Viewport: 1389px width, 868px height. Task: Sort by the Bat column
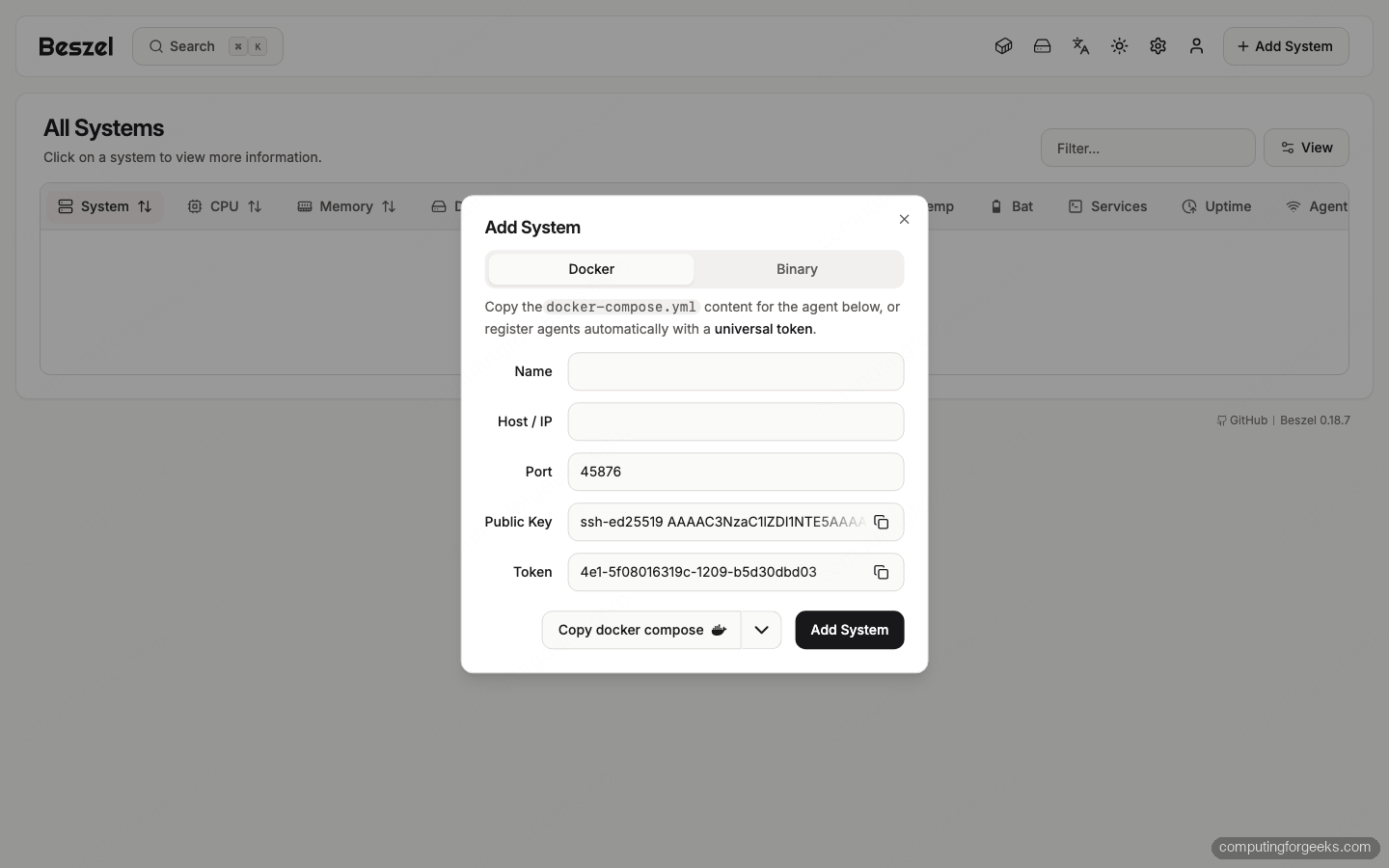[x=1012, y=206]
